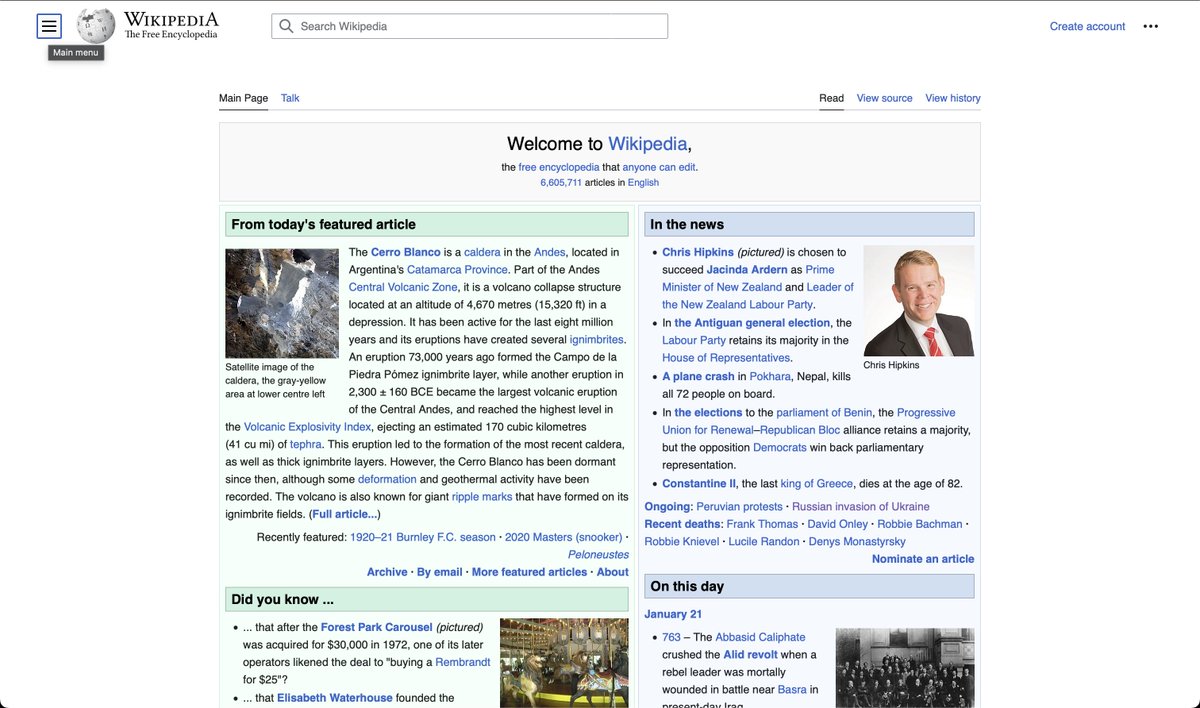Viewport: 1200px width, 708px height.
Task: Click the Elisabeth Waterhouse link
Action: coord(335,698)
